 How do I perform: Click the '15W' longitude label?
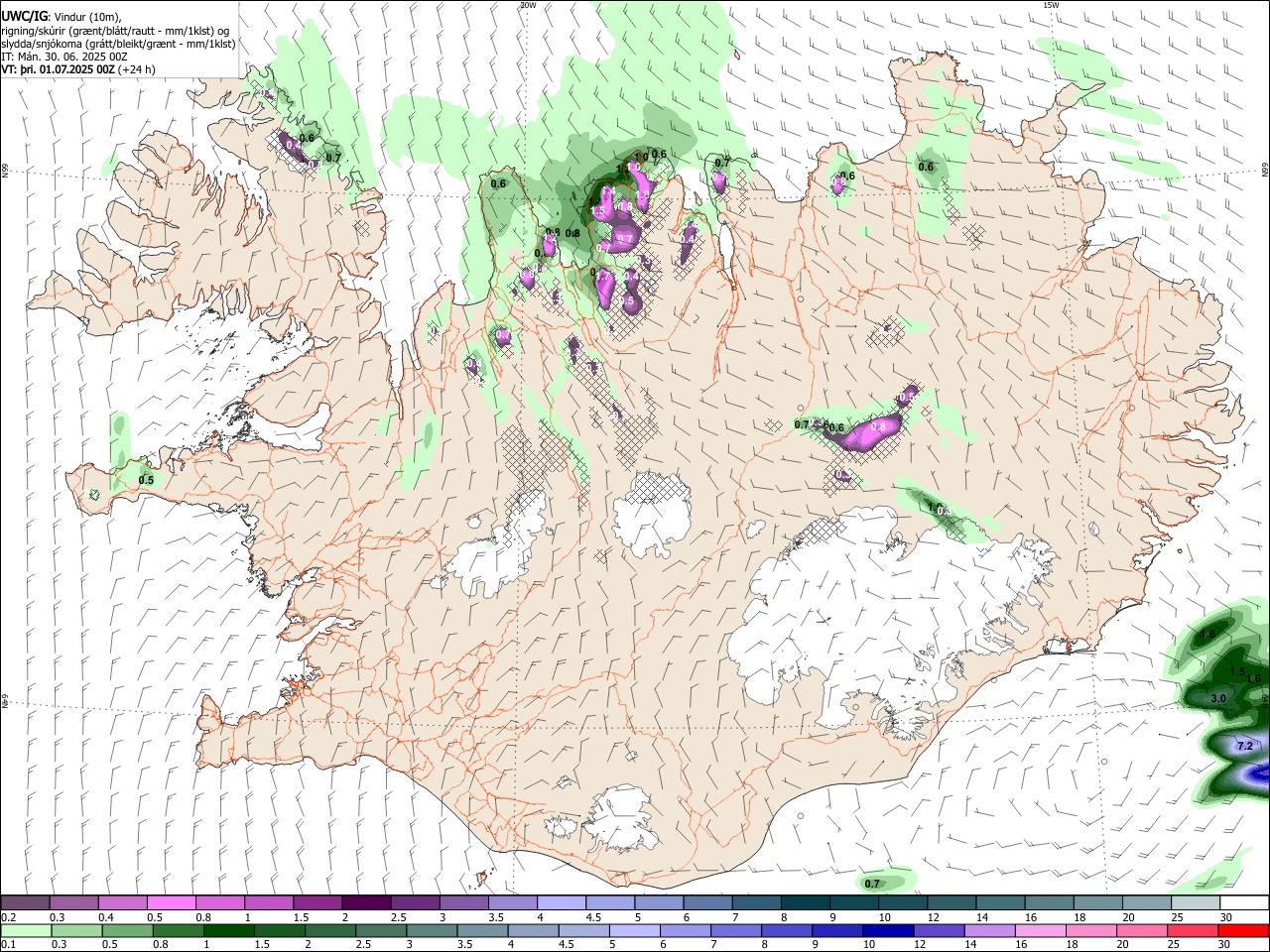1051,5
